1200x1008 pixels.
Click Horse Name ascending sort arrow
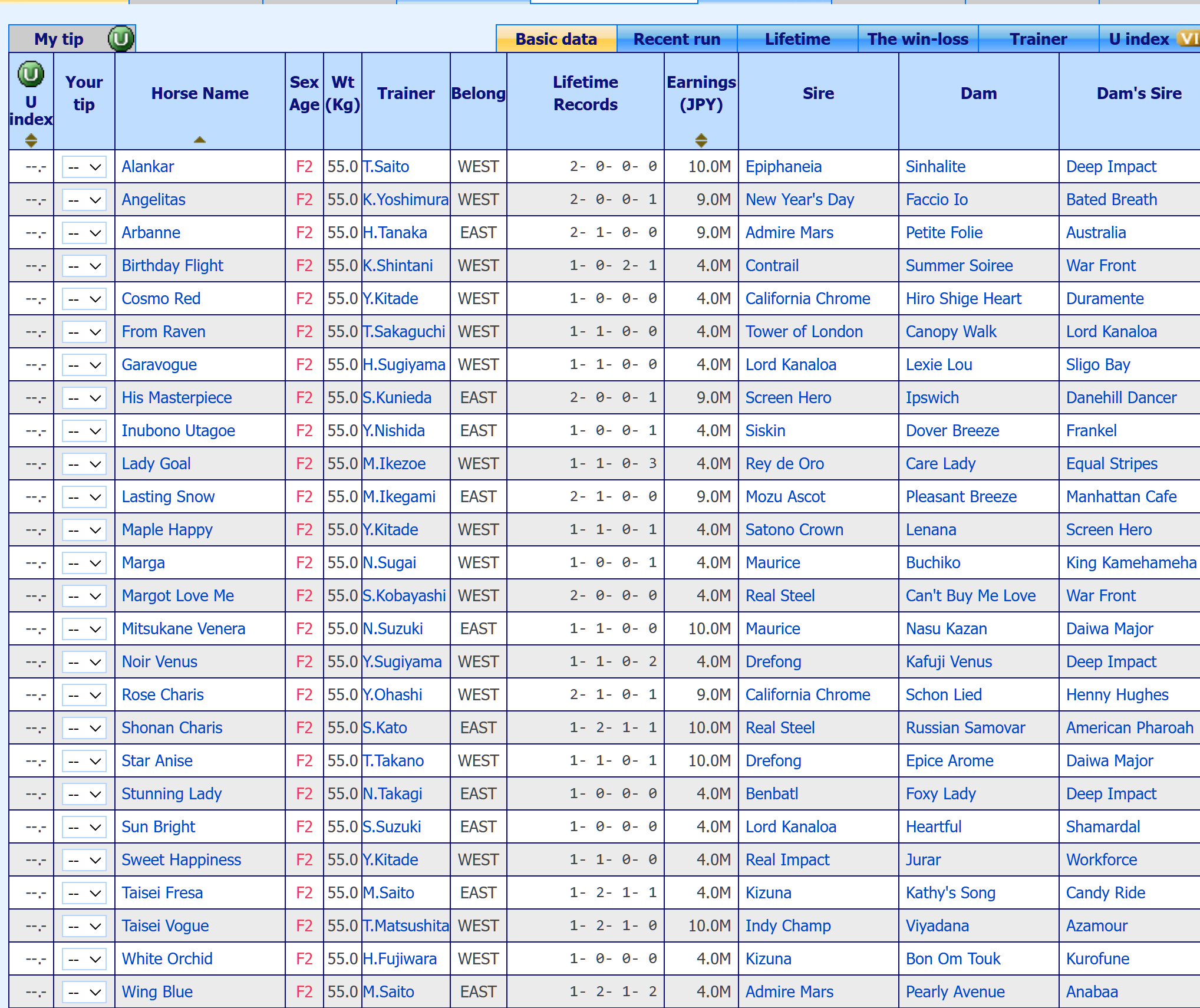click(x=200, y=140)
